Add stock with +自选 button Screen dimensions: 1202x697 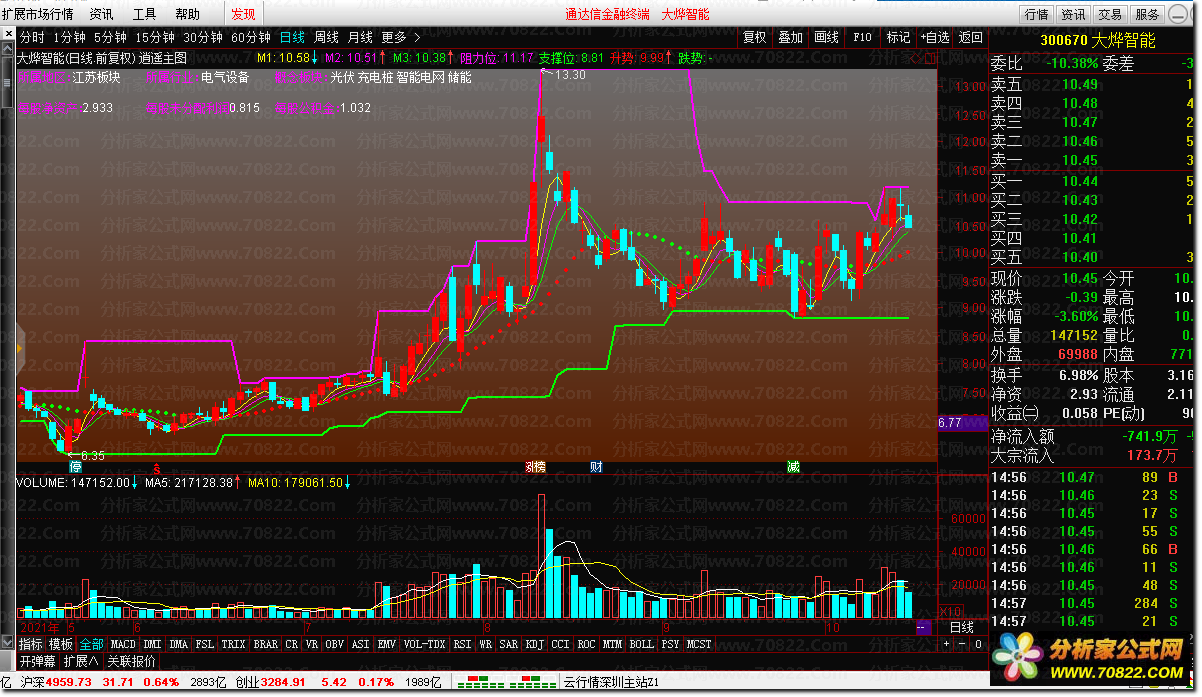[x=934, y=37]
